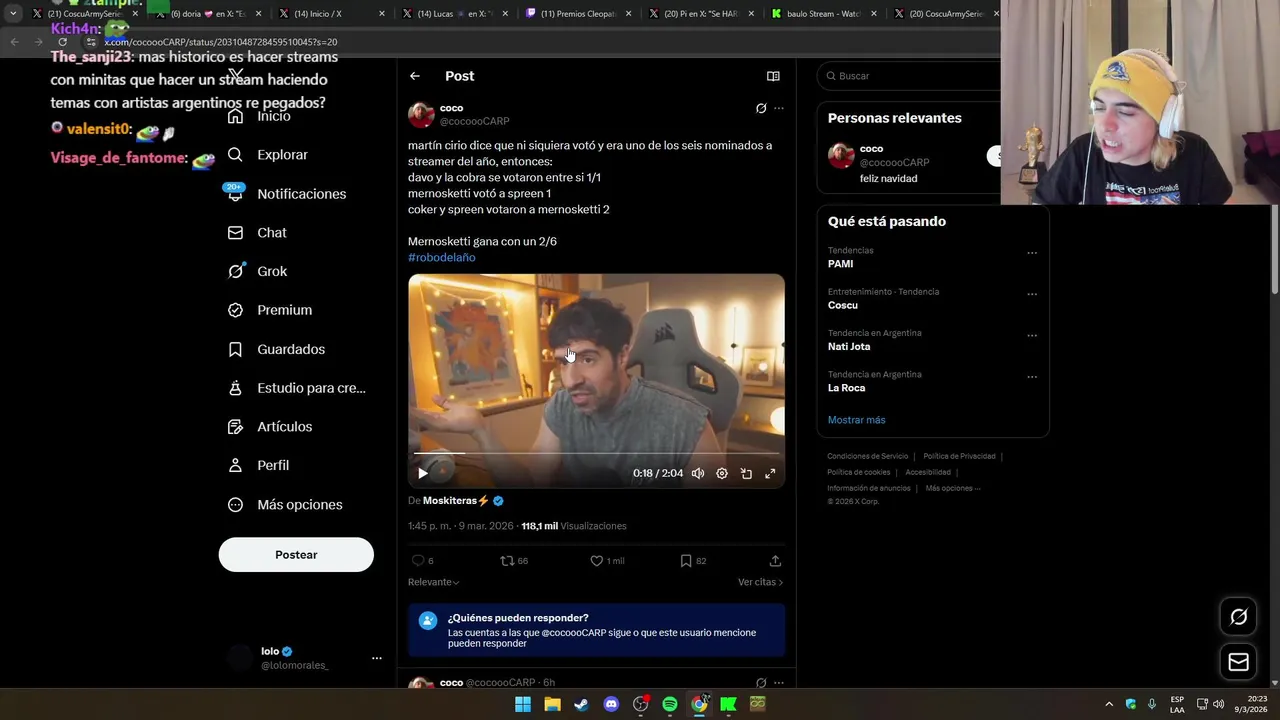The image size is (1280, 720).
Task: Open Ver citas link
Action: [760, 582]
